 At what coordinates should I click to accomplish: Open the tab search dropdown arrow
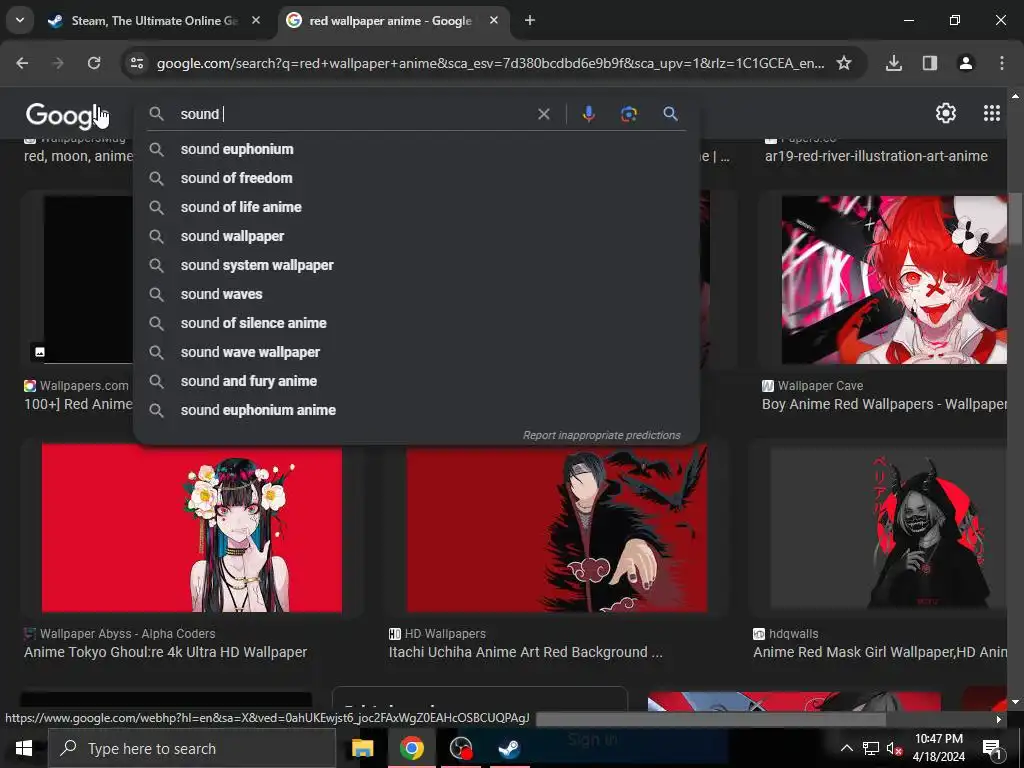[x=20, y=20]
